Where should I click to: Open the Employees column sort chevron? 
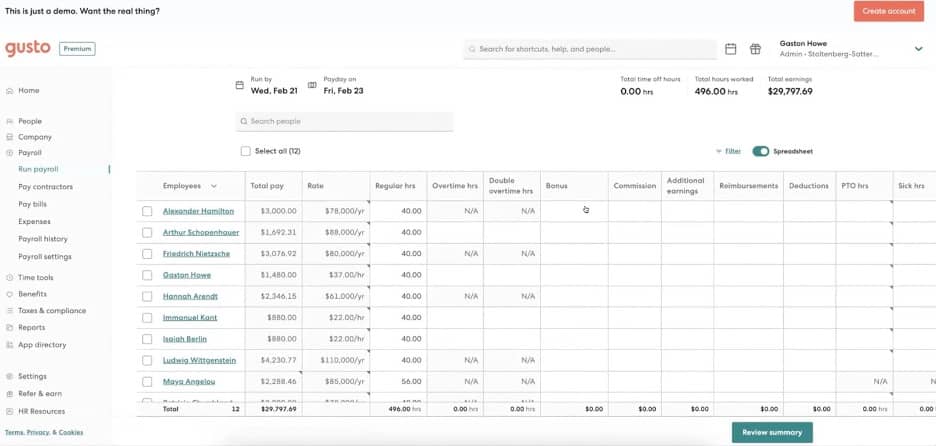click(x=213, y=186)
